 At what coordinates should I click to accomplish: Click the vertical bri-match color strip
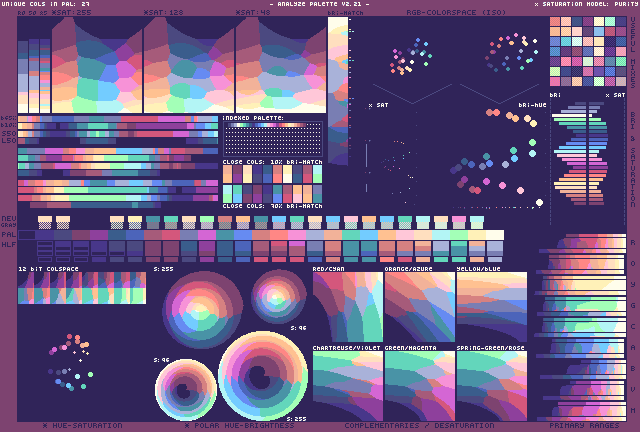tap(338, 91)
